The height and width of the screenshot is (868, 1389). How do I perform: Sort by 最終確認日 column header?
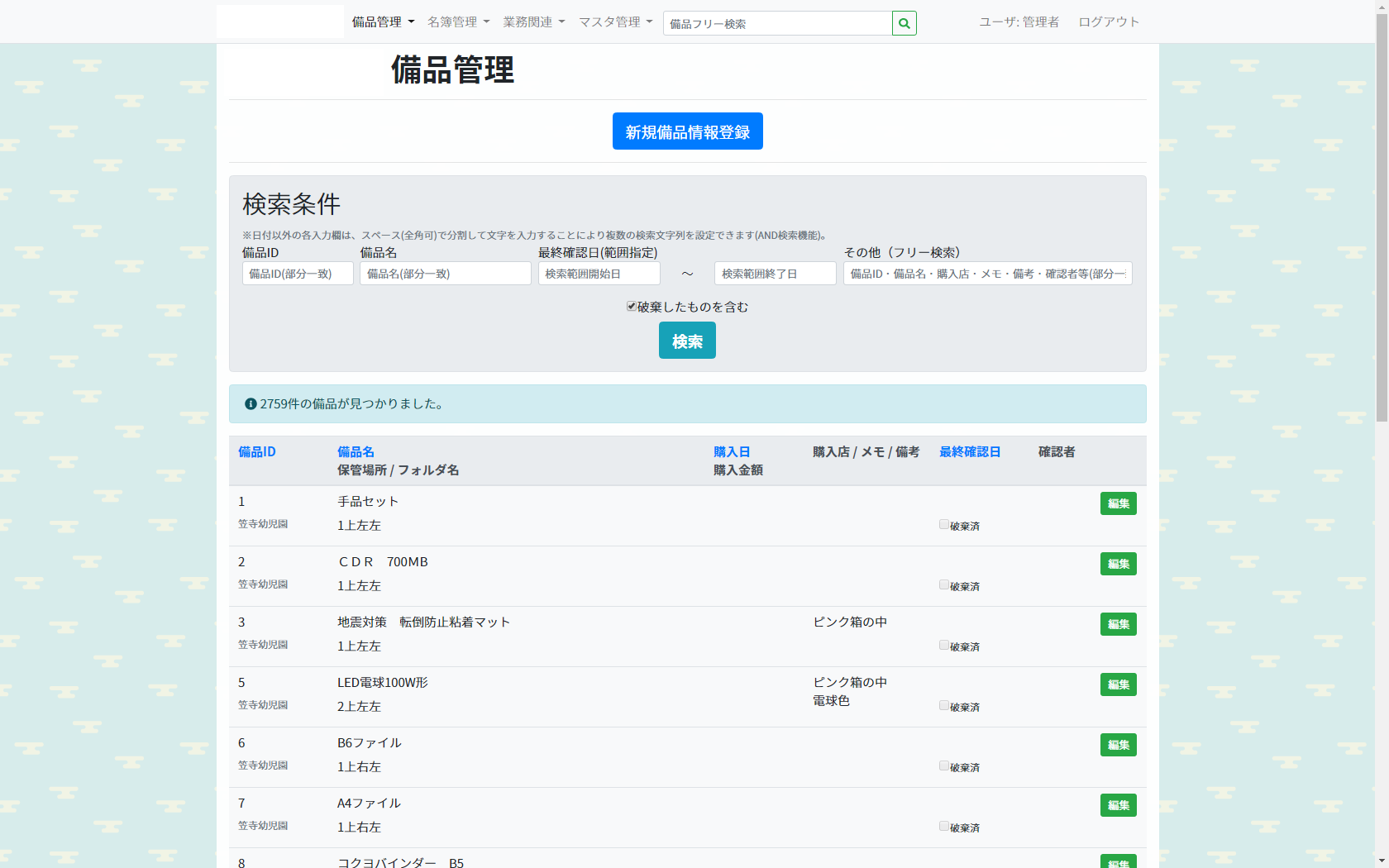coord(970,452)
